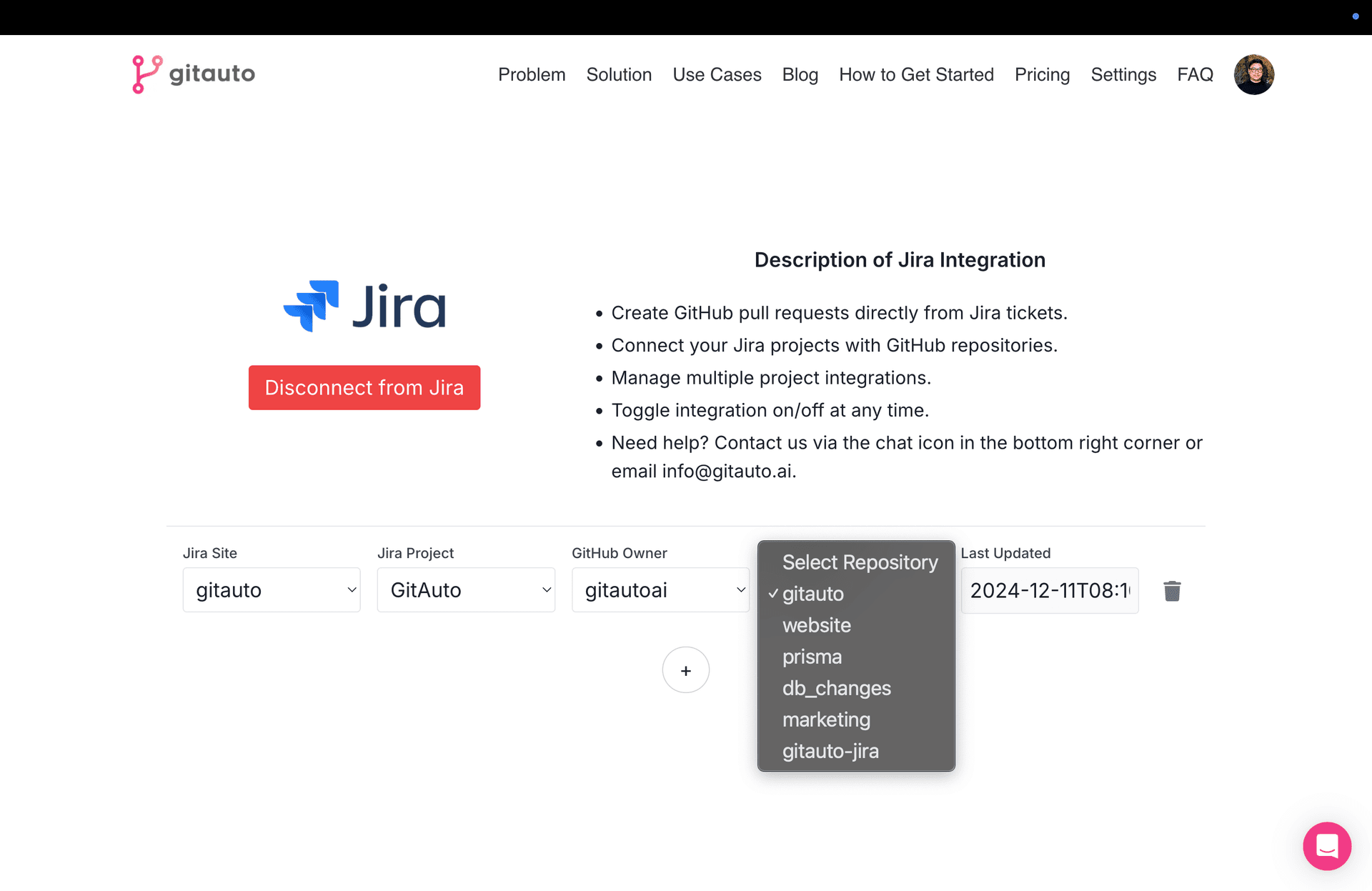Click the checked gitauto repository option
The height and width of the screenshot is (891, 1372).
pyautogui.click(x=812, y=594)
